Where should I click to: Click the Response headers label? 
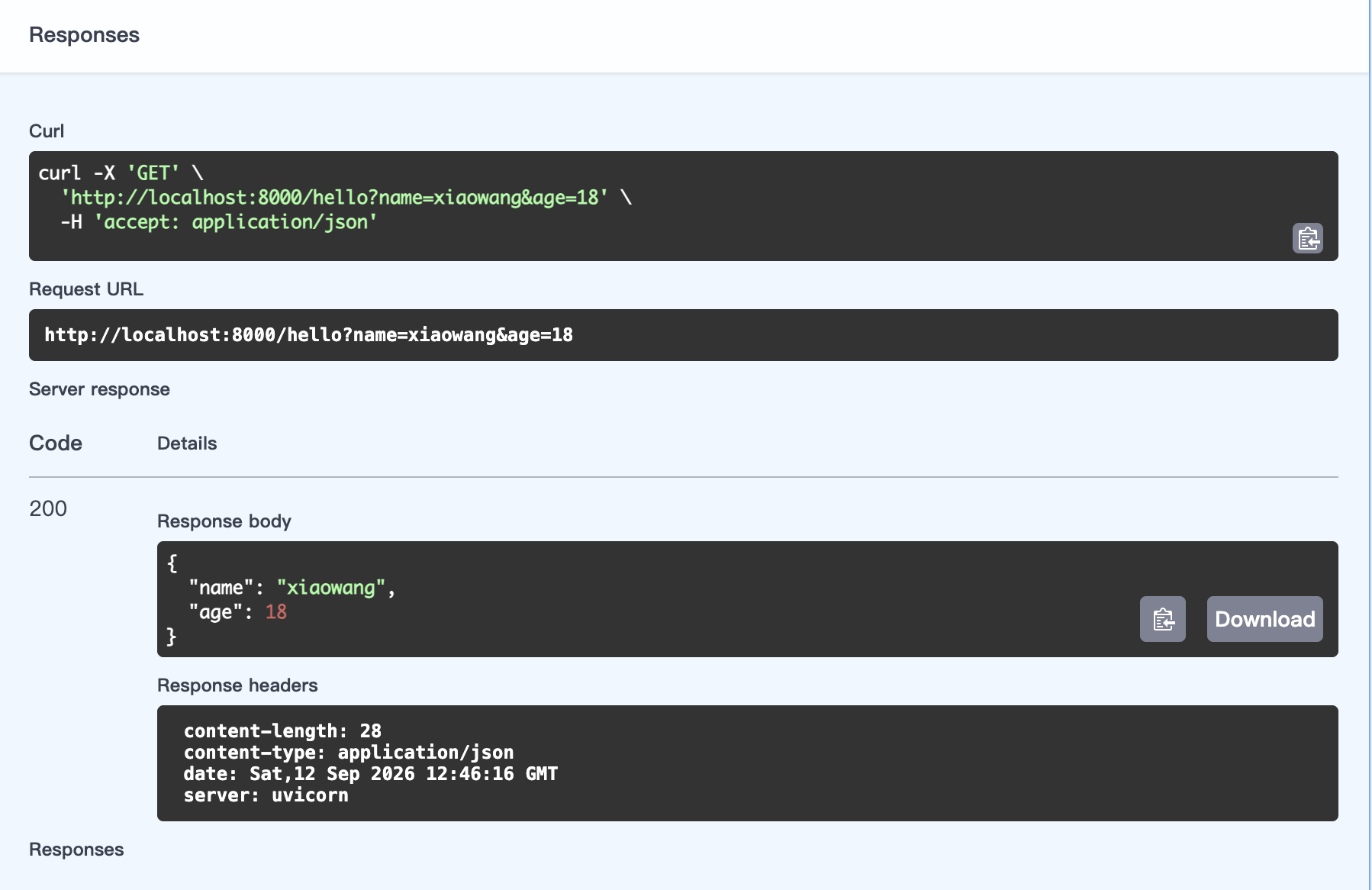point(237,685)
